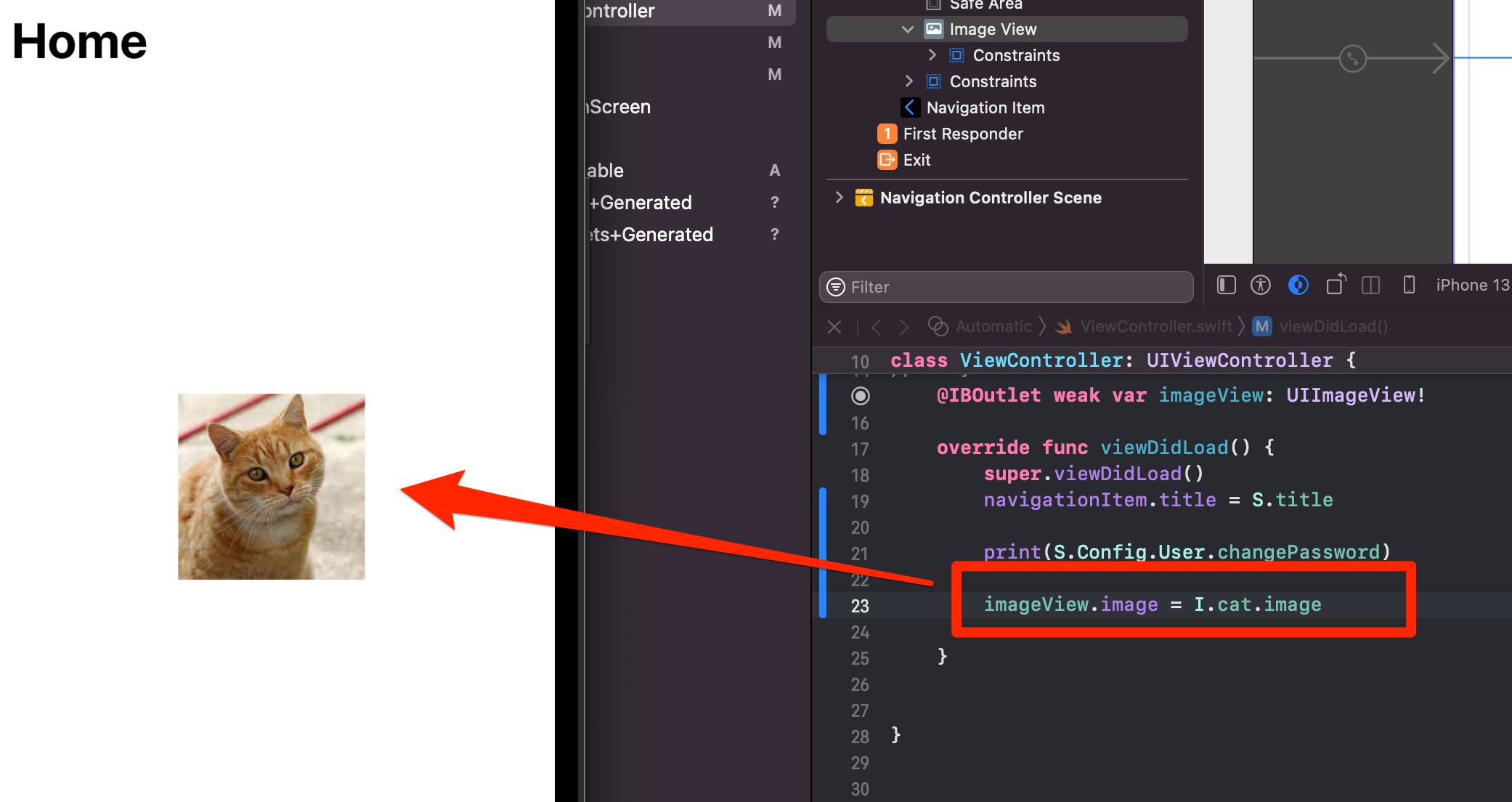This screenshot has width=1512, height=802.
Task: Select ViewController.swift in jump bar
Action: 1145,327
